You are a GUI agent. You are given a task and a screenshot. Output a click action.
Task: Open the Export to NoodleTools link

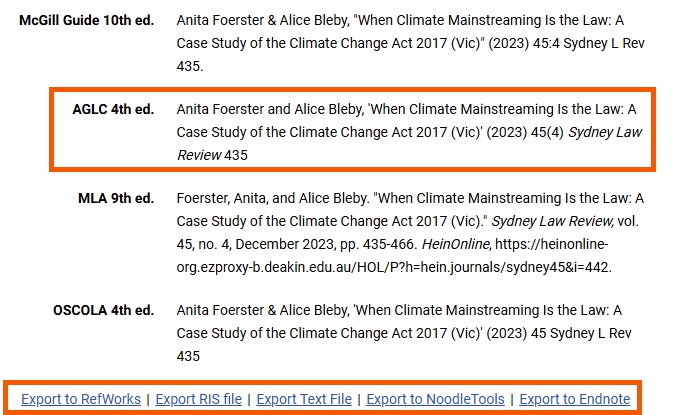pos(435,399)
